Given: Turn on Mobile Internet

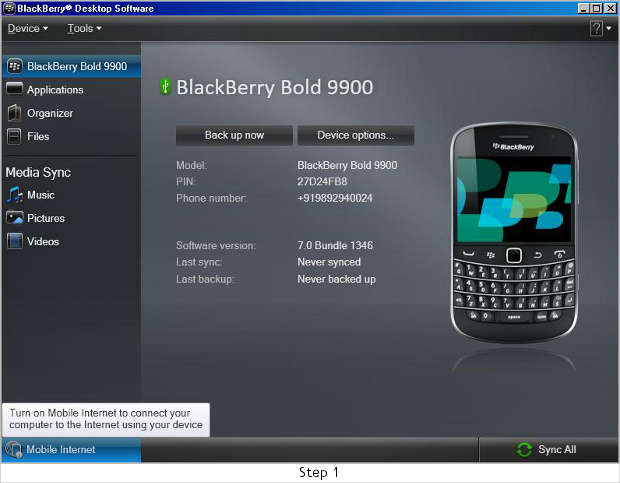Looking at the screenshot, I should click(x=72, y=450).
